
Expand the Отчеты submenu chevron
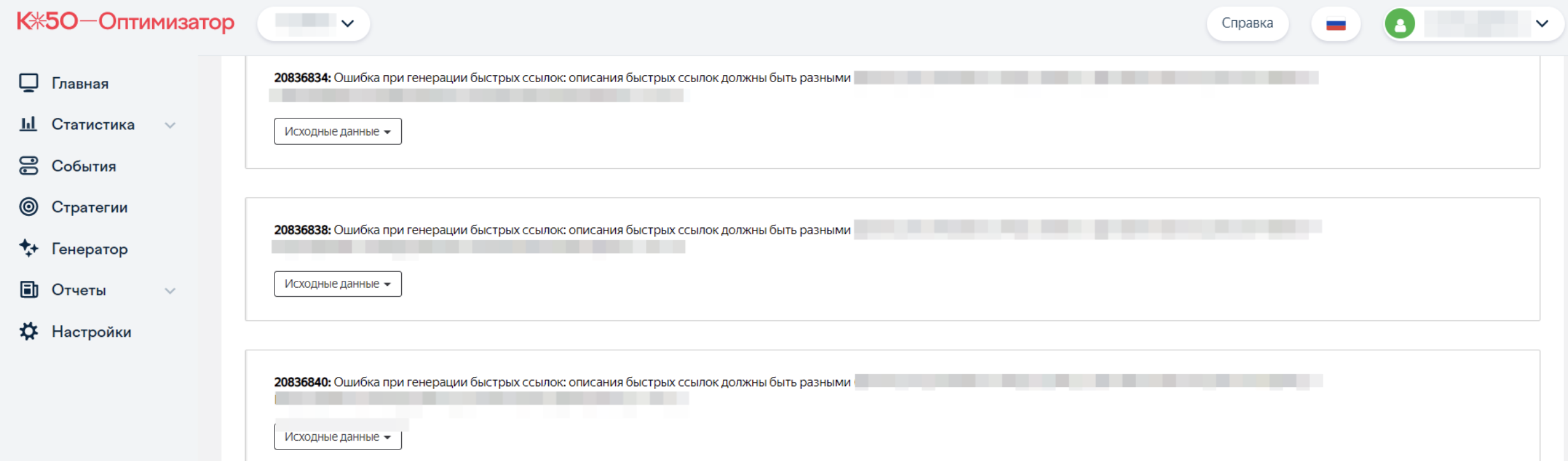pos(170,290)
